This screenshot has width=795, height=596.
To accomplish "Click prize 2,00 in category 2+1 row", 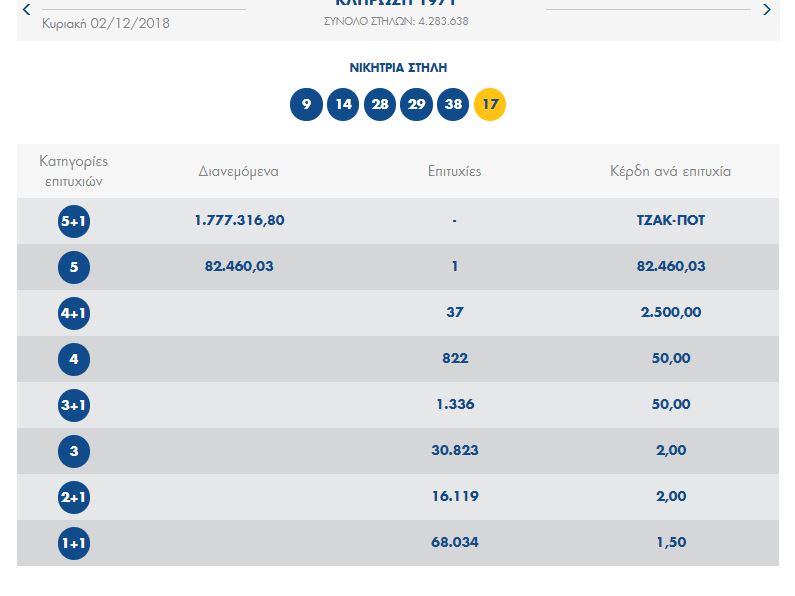I will [x=671, y=496].
